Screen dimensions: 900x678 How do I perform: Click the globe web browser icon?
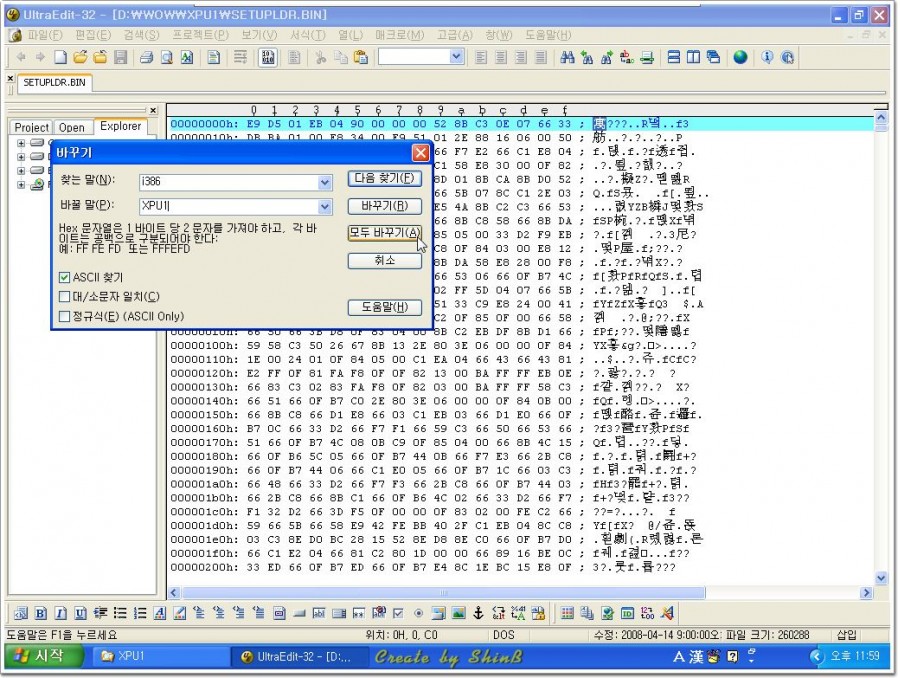(740, 57)
